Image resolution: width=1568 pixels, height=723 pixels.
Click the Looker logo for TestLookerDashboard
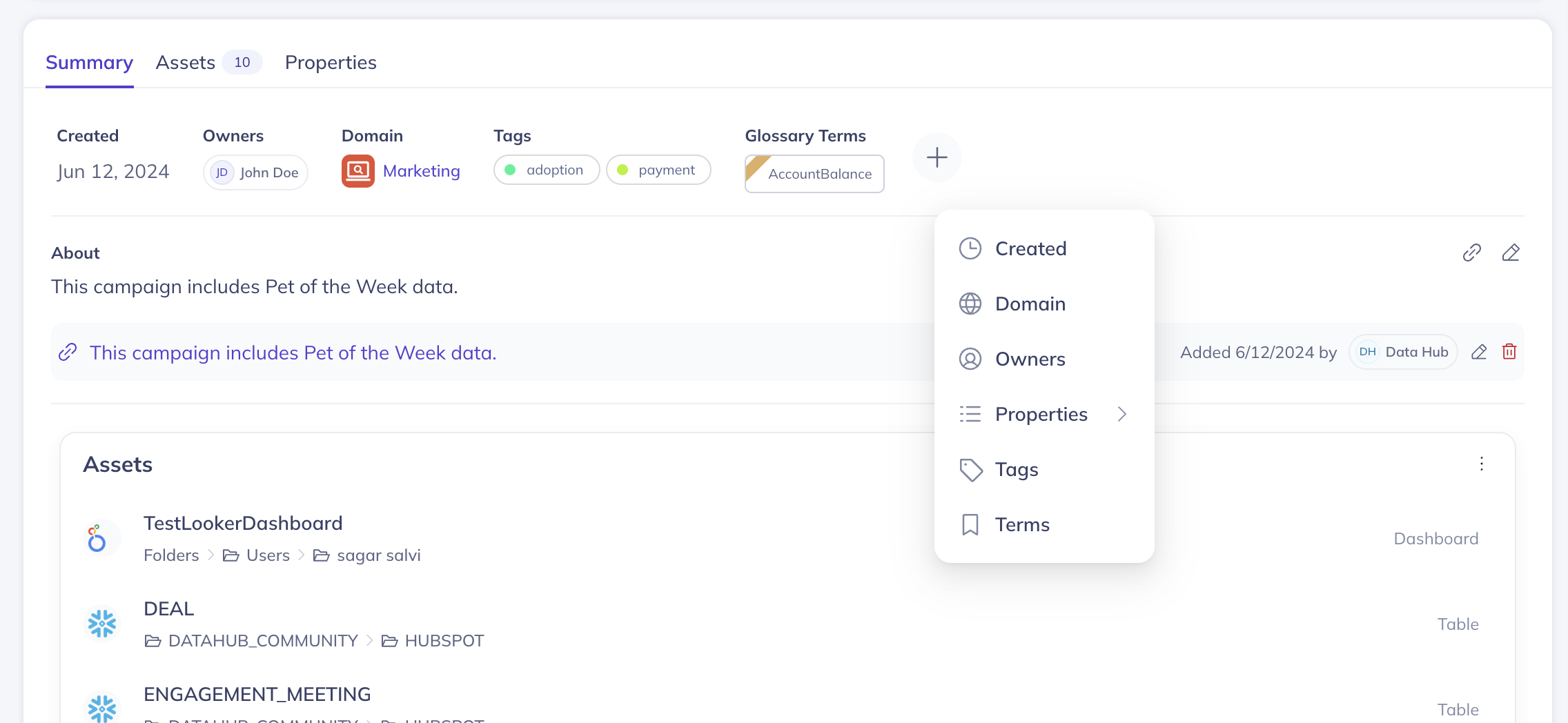point(97,538)
